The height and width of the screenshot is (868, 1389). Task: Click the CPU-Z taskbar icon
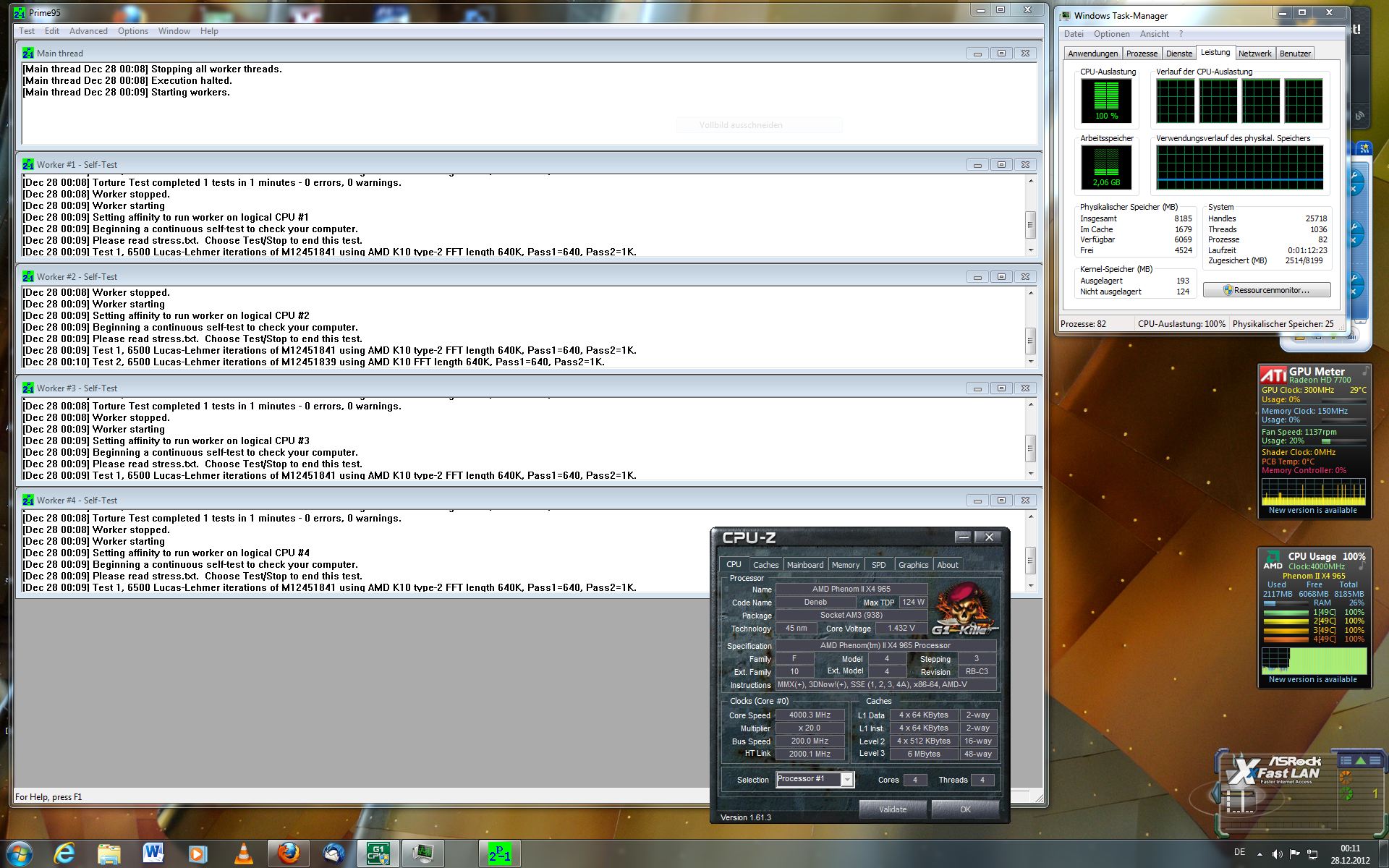(378, 854)
